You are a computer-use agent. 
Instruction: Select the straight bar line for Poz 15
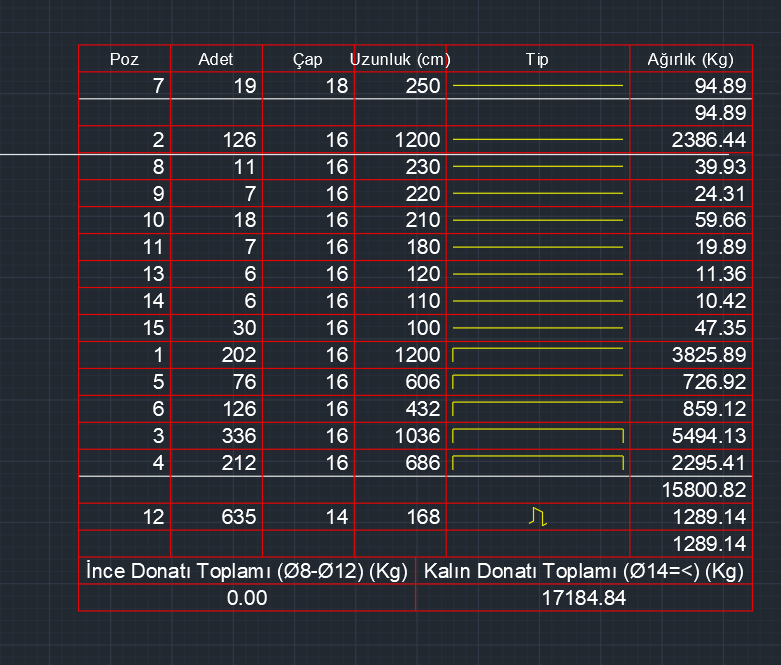coord(537,327)
